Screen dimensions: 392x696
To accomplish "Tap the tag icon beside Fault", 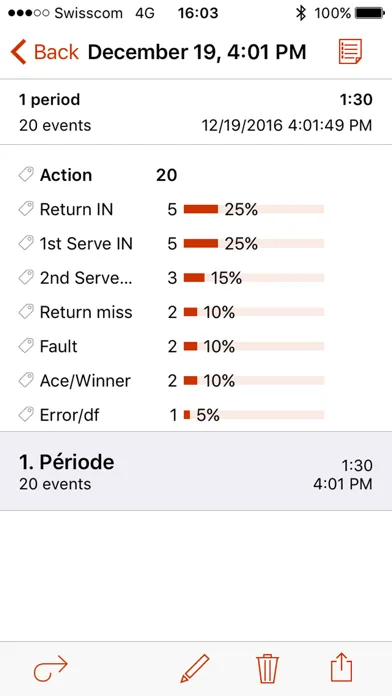I will click(x=26, y=346).
